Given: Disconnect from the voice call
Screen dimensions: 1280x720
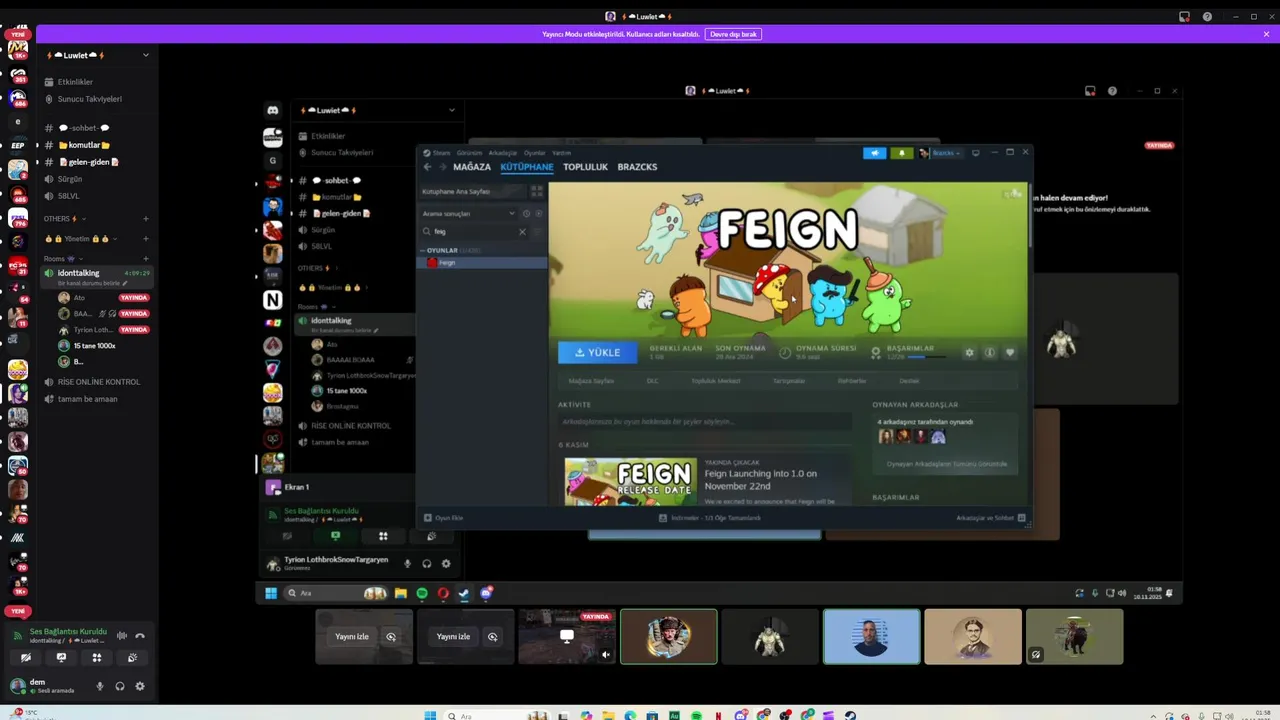Looking at the screenshot, I should 140,636.
